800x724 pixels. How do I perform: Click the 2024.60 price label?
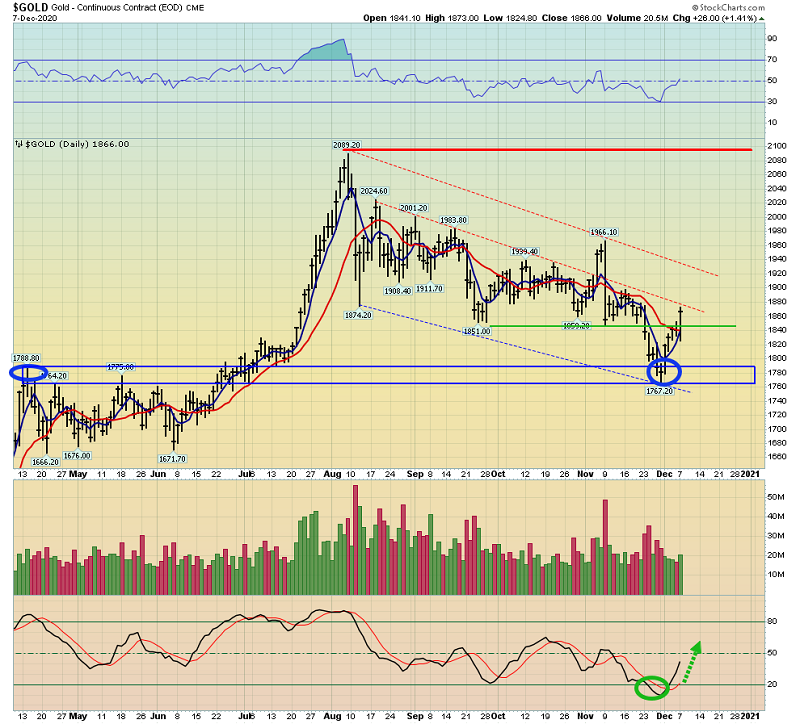pyautogui.click(x=374, y=191)
